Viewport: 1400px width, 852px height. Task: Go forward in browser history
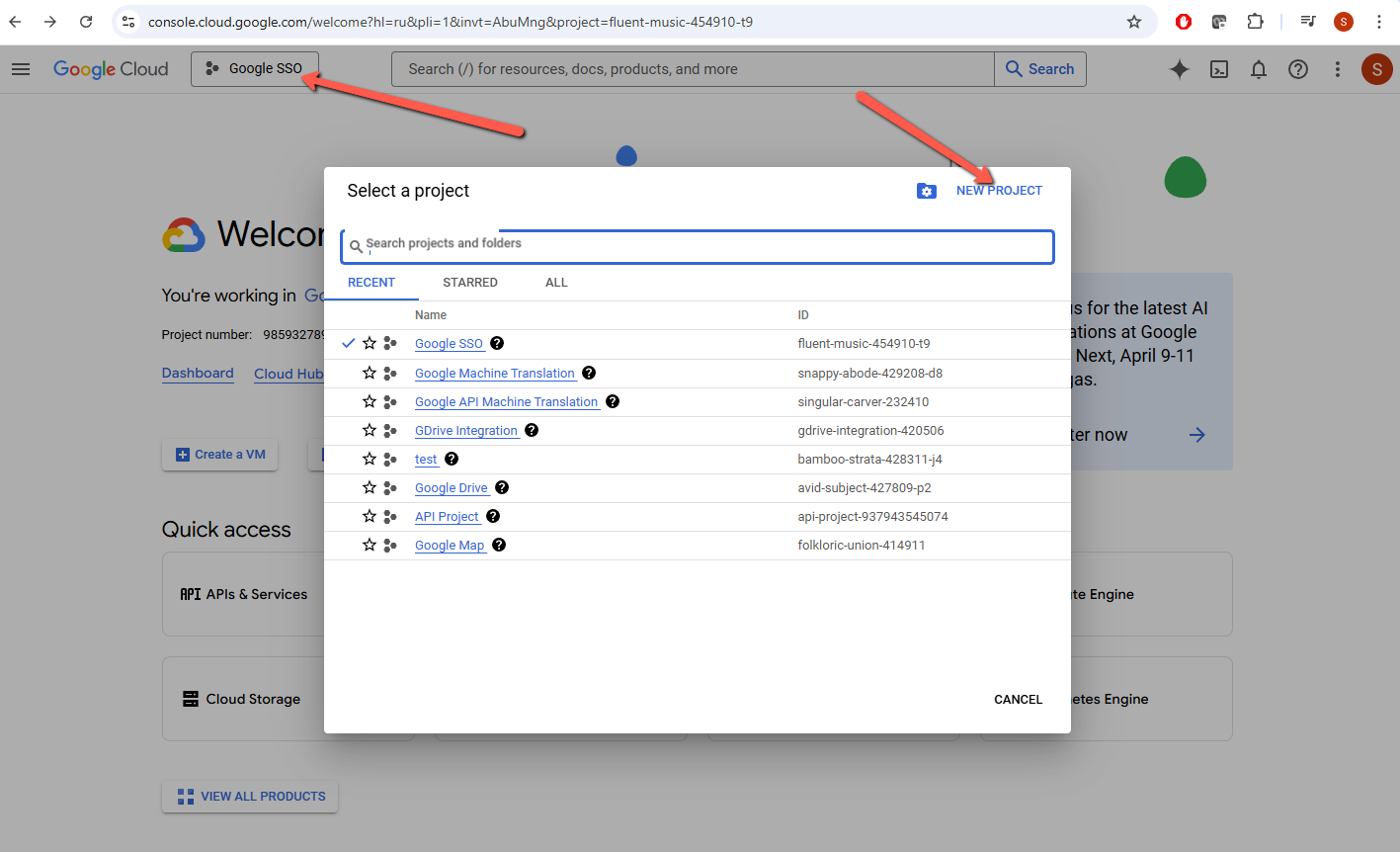(50, 22)
